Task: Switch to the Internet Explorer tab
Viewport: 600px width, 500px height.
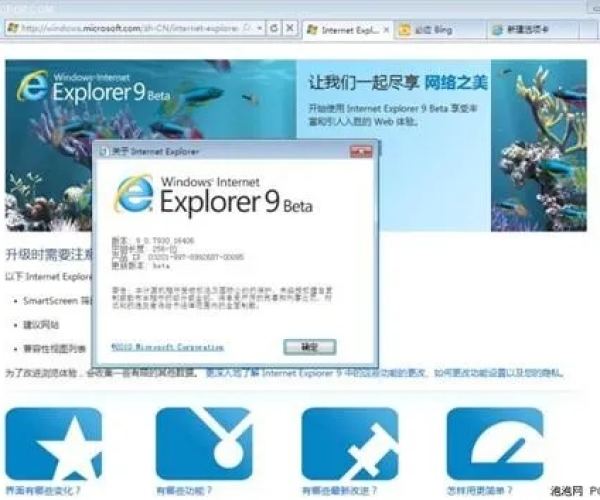Action: pyautogui.click(x=348, y=30)
